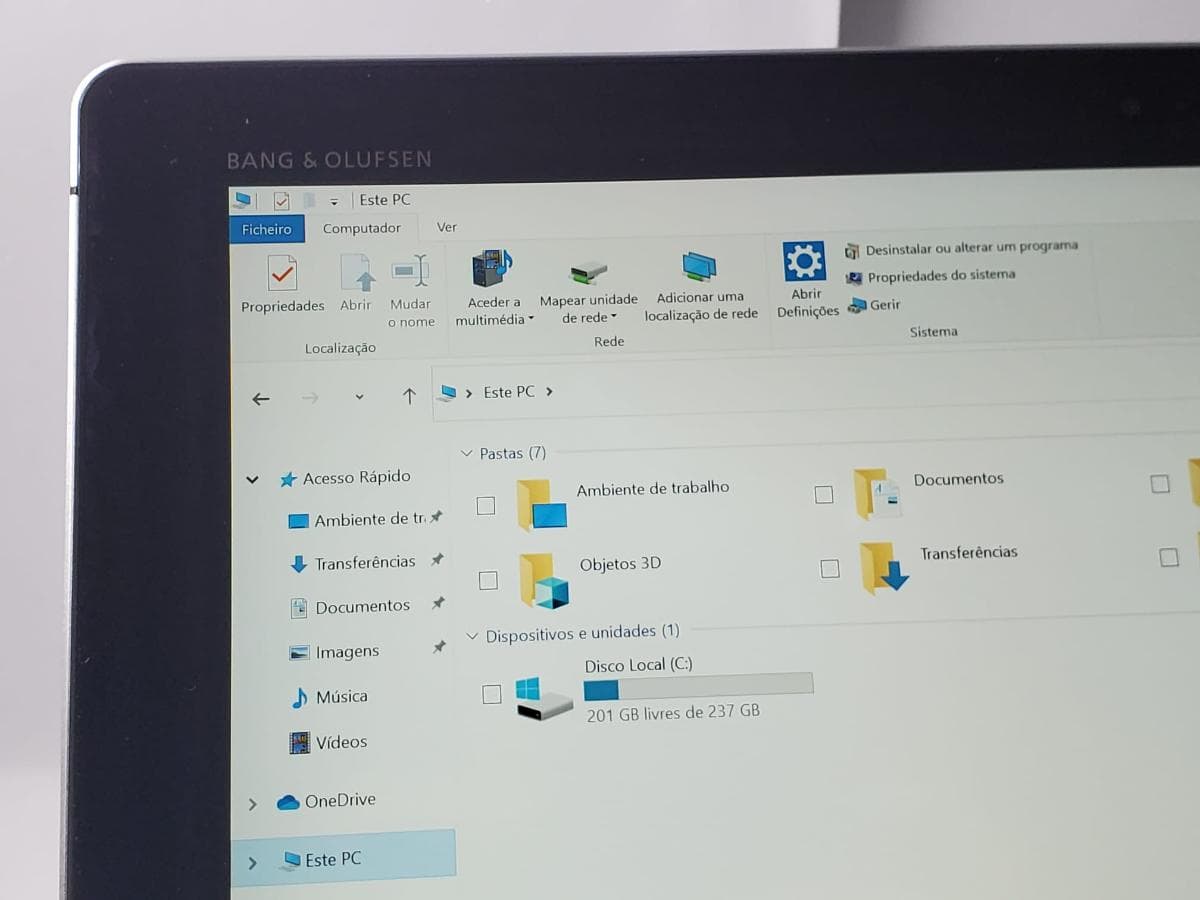Click the Disco Local (C:) drive icon
This screenshot has width=1200, height=900.
tap(543, 698)
